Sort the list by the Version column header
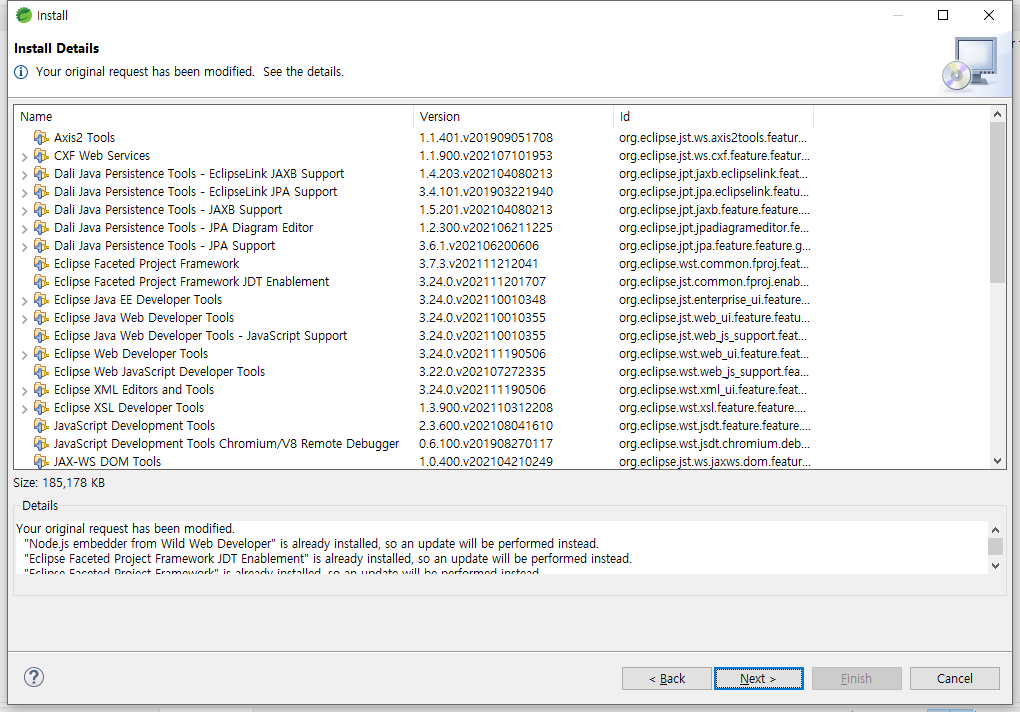Screen dimensions: 1020x712 pyautogui.click(x=513, y=116)
